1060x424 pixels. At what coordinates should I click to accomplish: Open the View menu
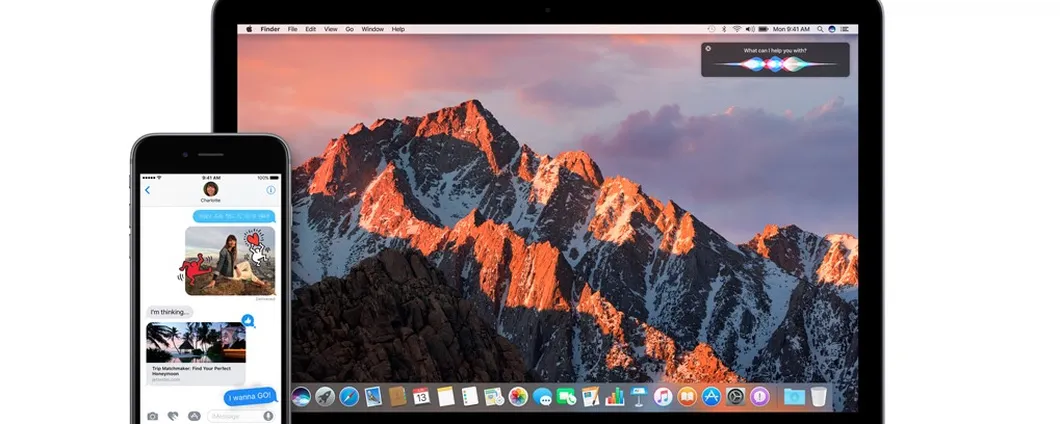click(331, 29)
